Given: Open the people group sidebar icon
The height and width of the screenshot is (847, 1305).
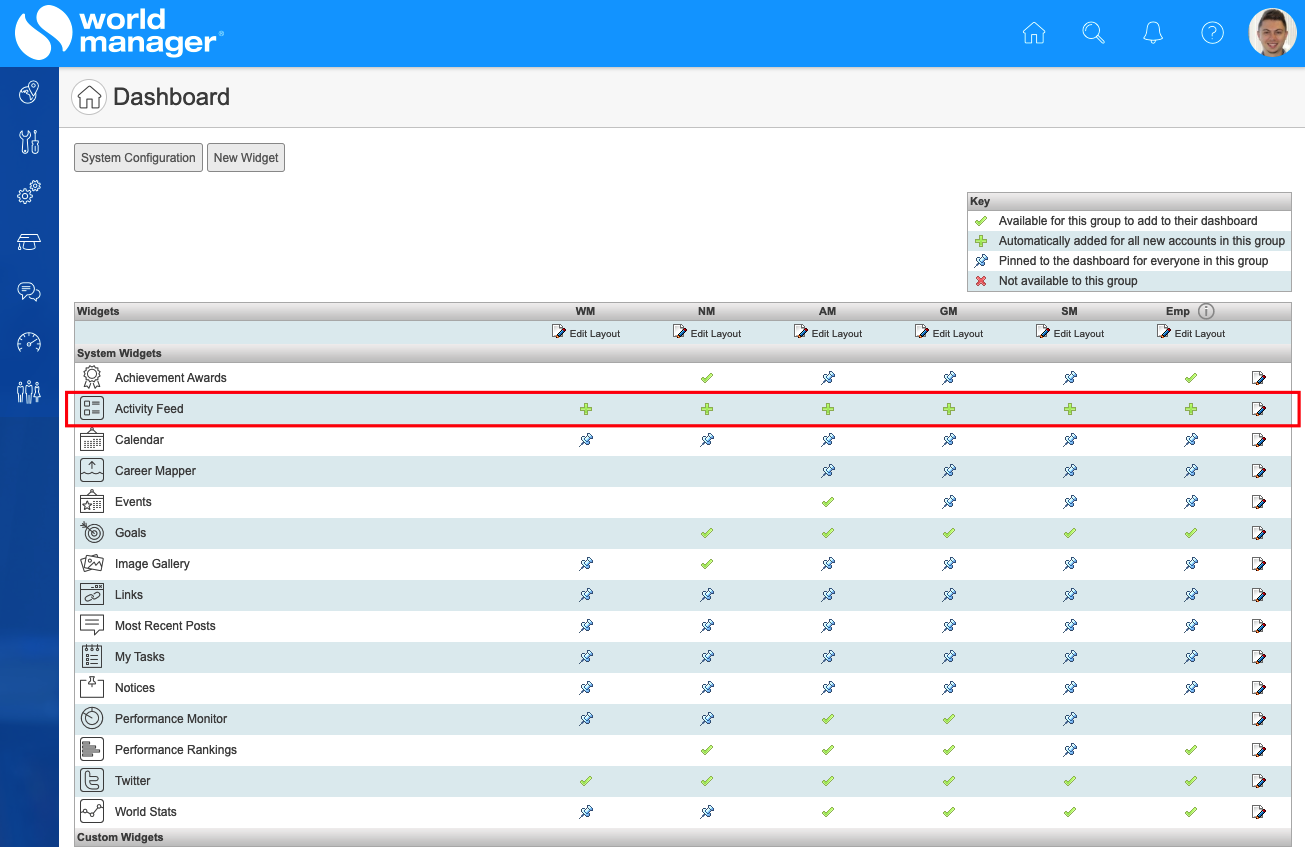Looking at the screenshot, I should [29, 391].
